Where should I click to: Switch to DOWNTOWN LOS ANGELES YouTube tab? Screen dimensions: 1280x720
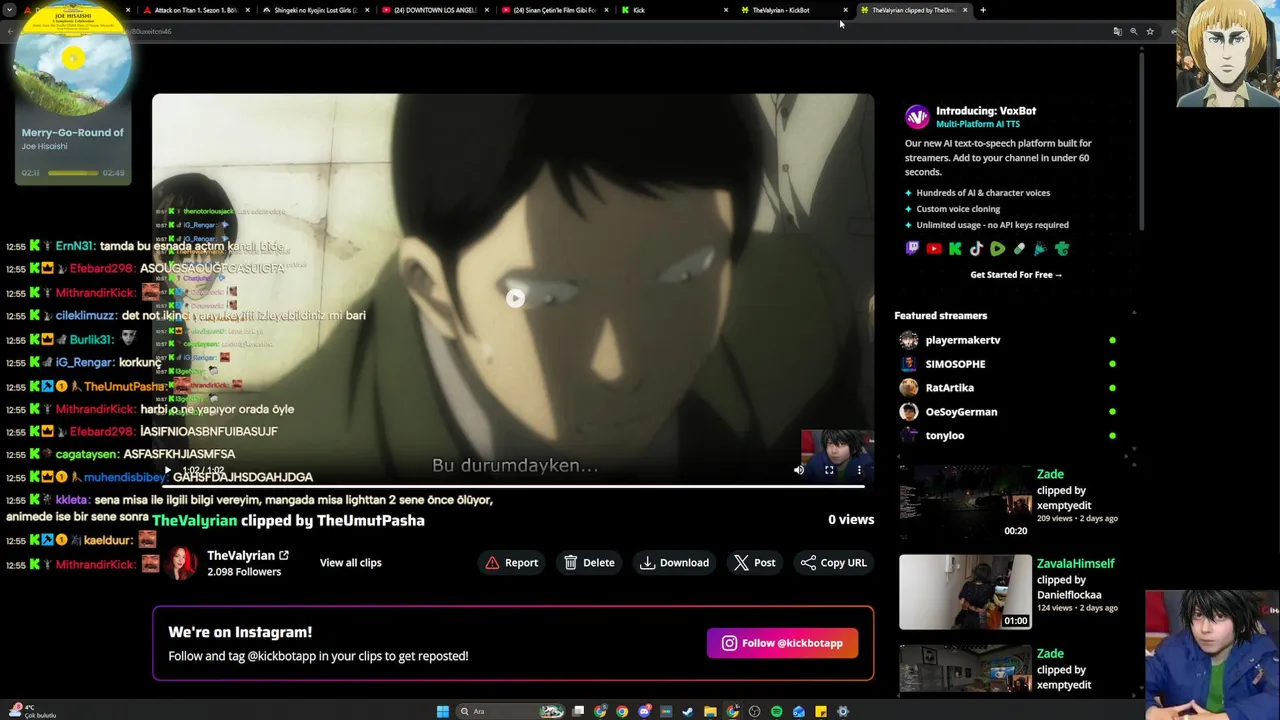[x=435, y=10]
